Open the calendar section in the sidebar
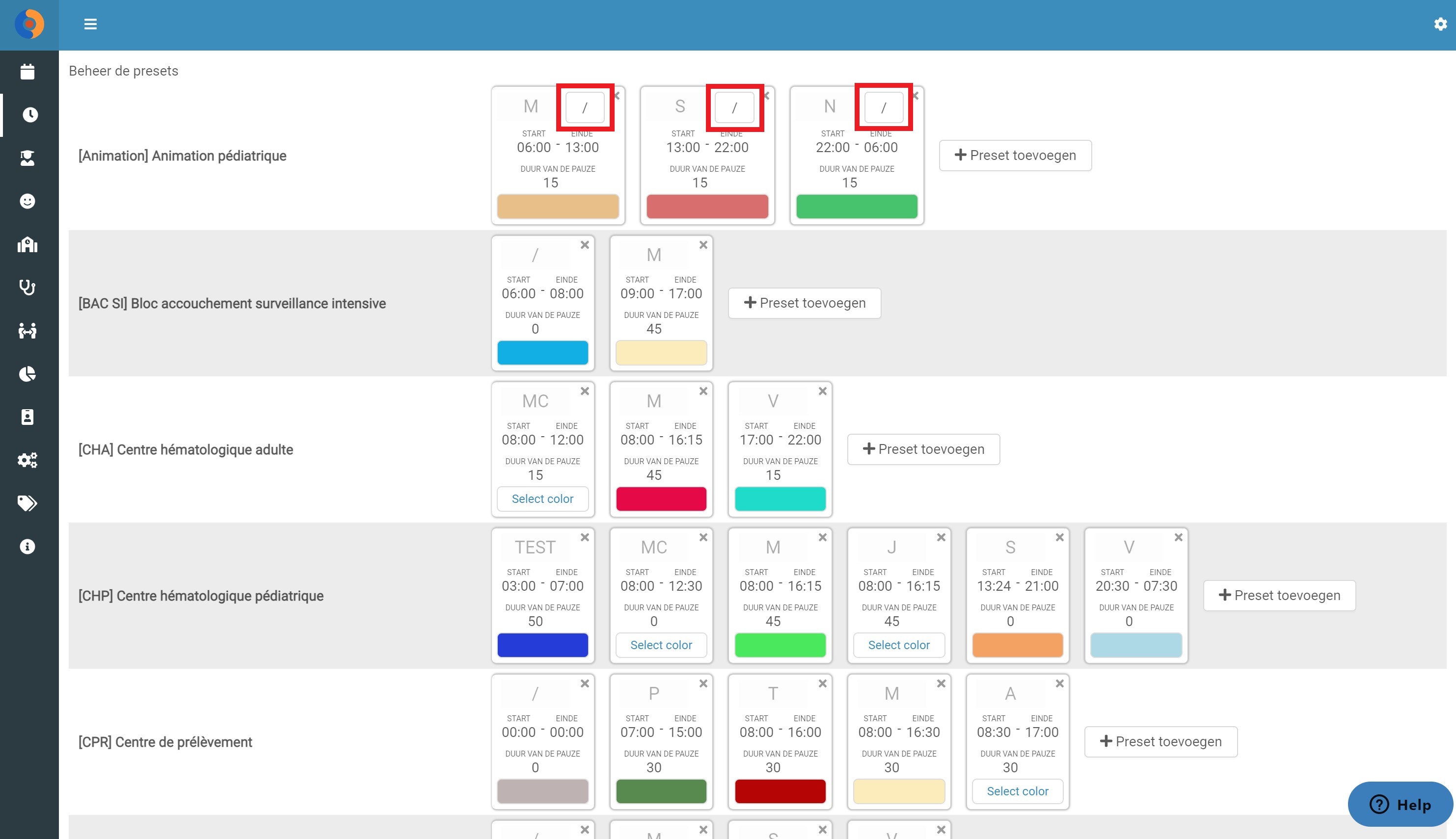The image size is (1456, 839). 27,72
